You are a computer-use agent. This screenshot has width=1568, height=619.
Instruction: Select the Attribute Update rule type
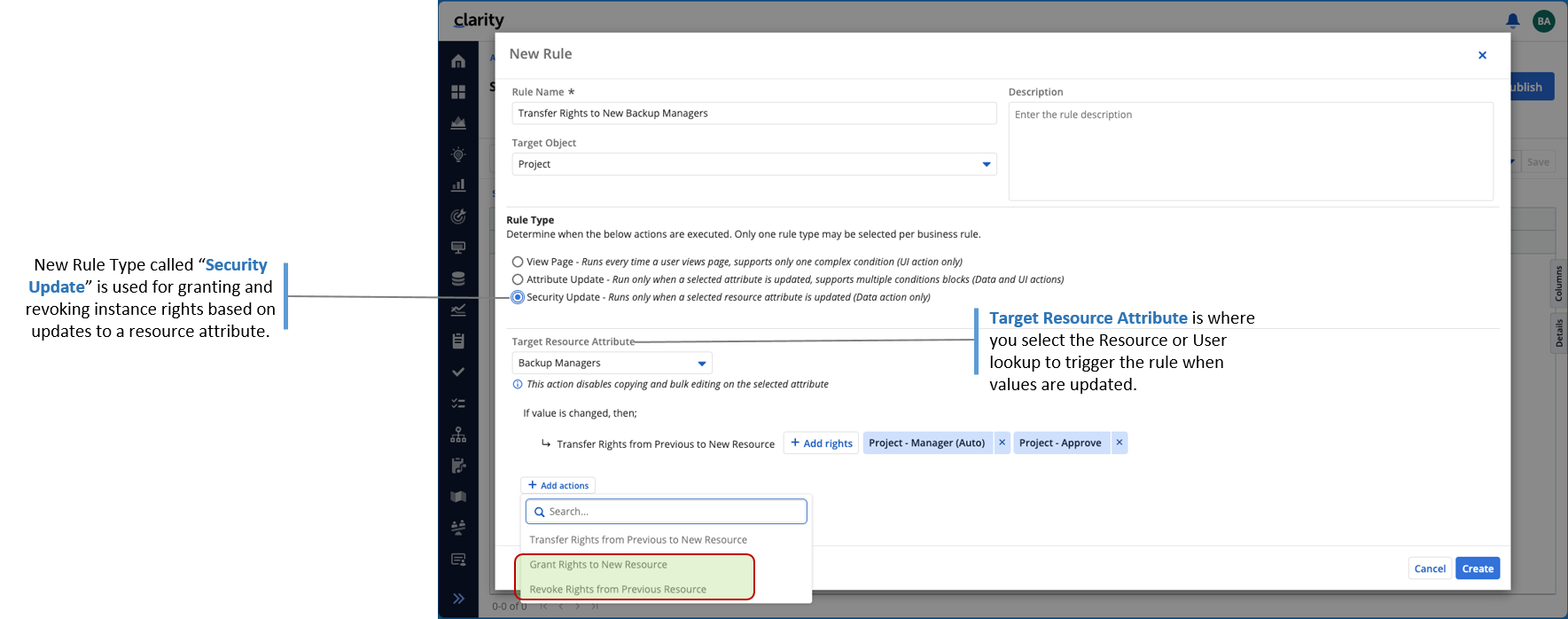(x=518, y=279)
